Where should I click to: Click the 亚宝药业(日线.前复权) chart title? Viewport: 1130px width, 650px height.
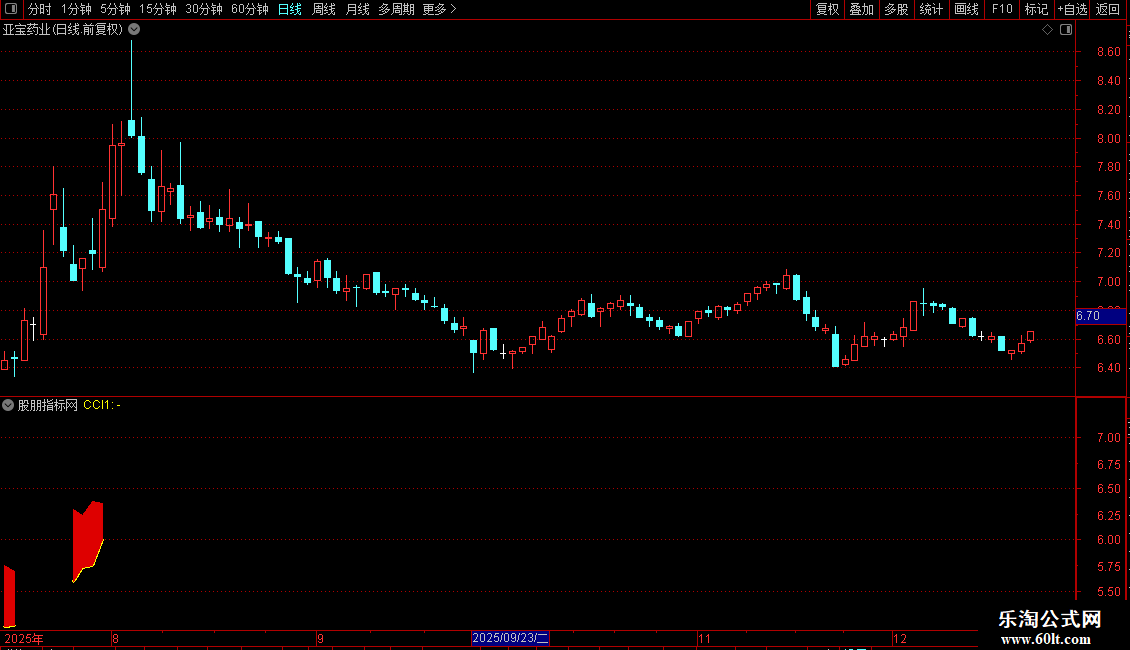click(63, 30)
